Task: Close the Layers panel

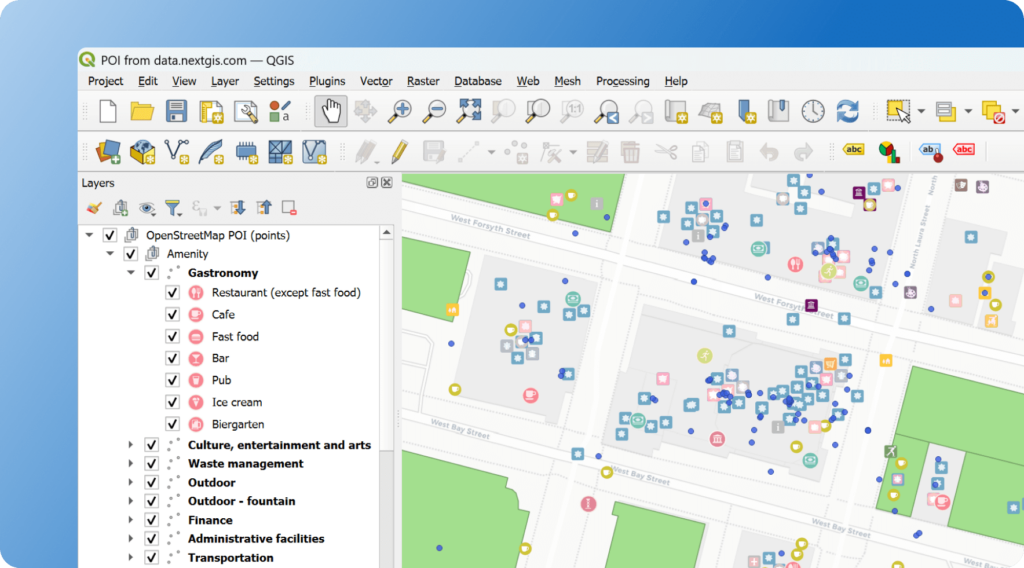Action: pyautogui.click(x=387, y=183)
